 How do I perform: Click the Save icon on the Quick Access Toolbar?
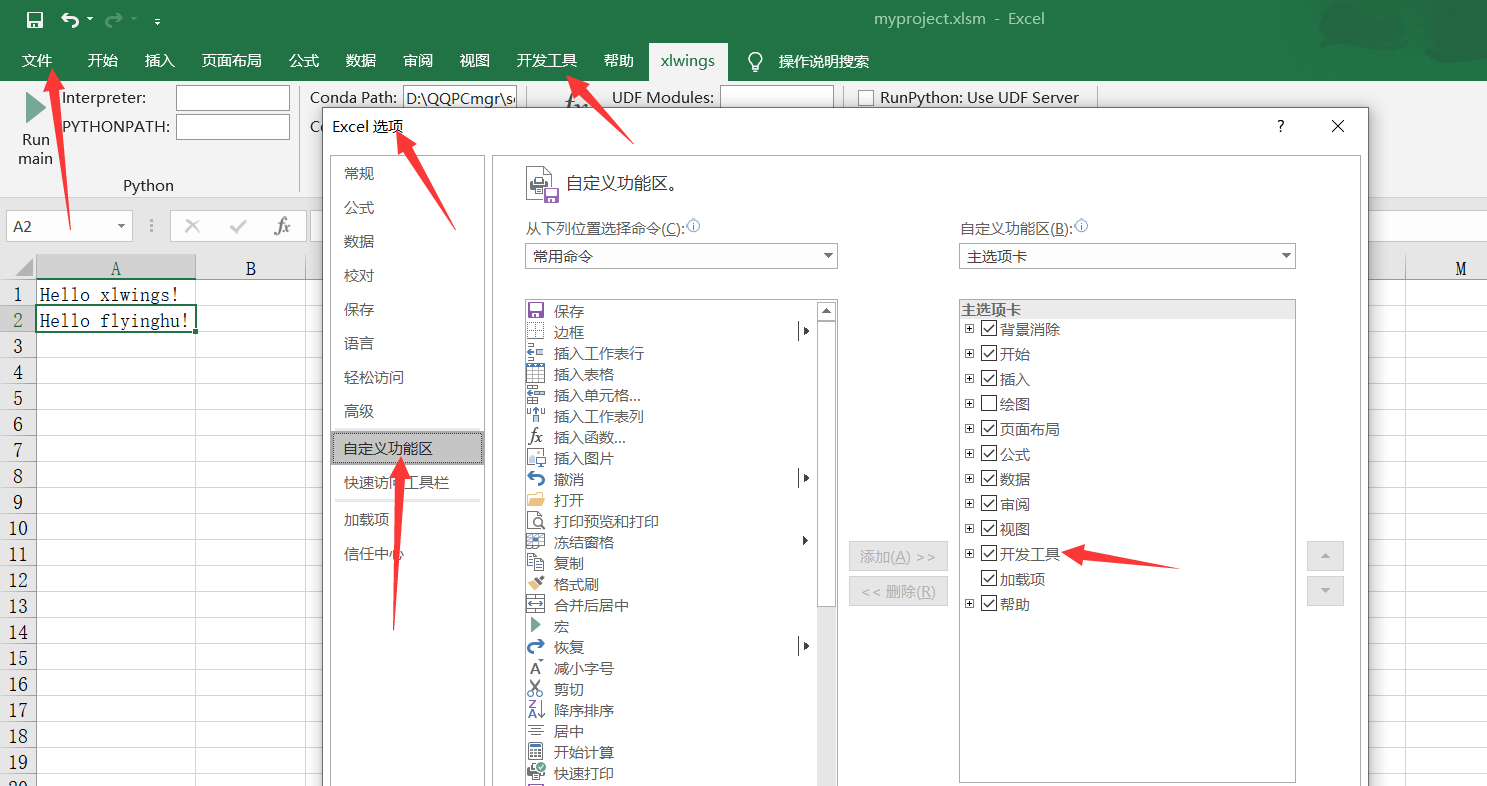tap(34, 18)
